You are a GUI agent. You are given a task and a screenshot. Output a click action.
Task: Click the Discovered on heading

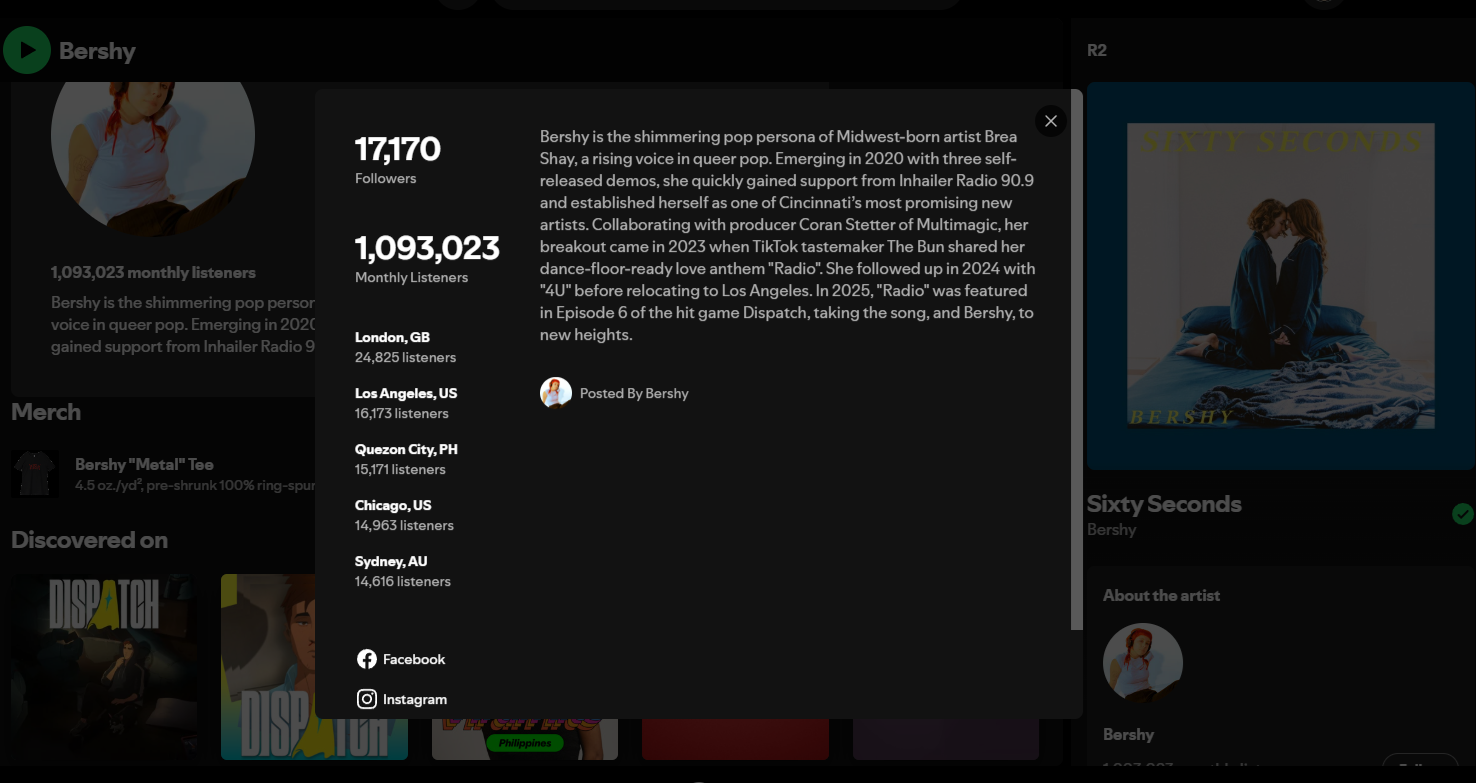[89, 540]
